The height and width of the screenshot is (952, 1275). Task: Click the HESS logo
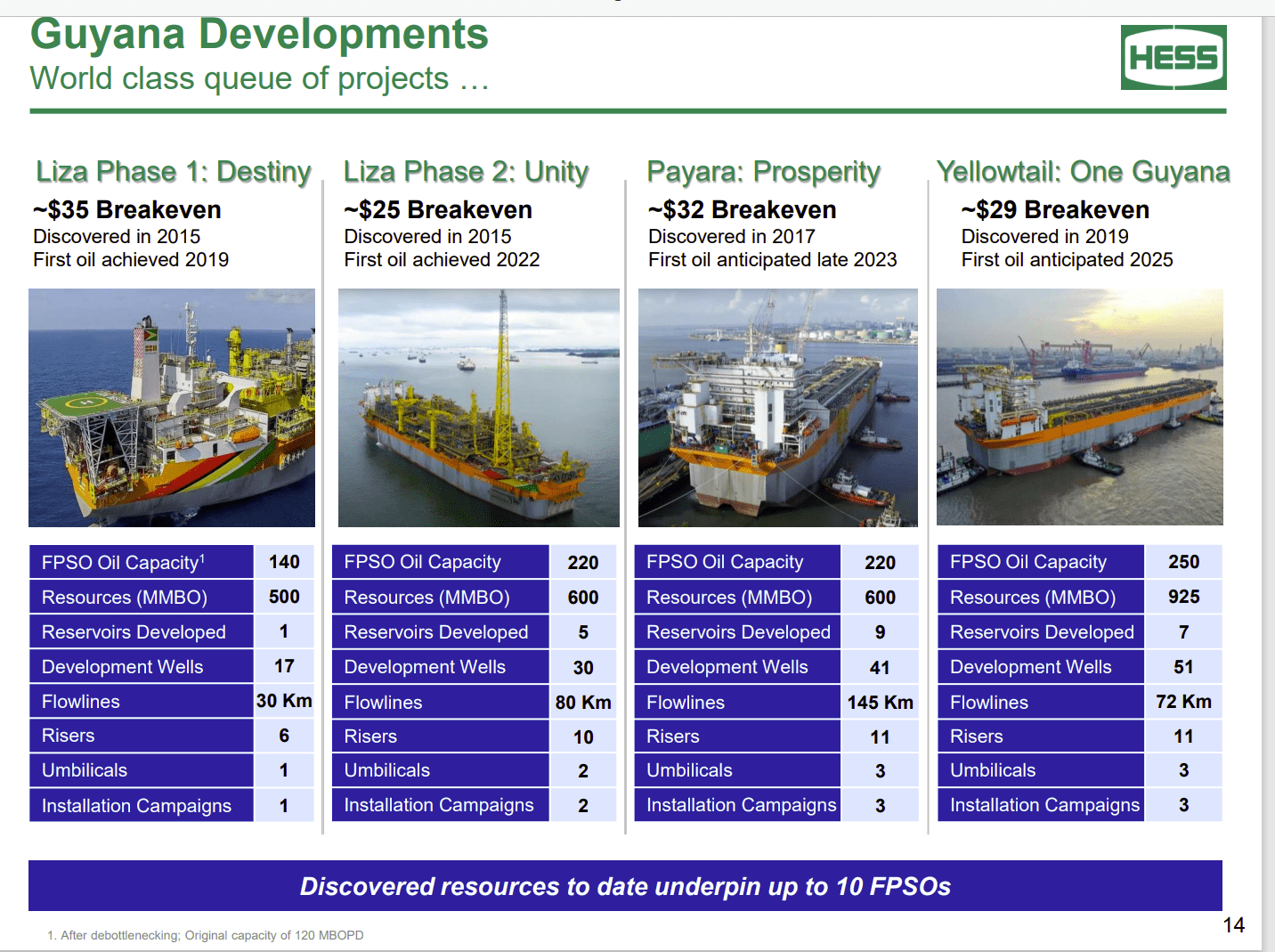[1173, 57]
